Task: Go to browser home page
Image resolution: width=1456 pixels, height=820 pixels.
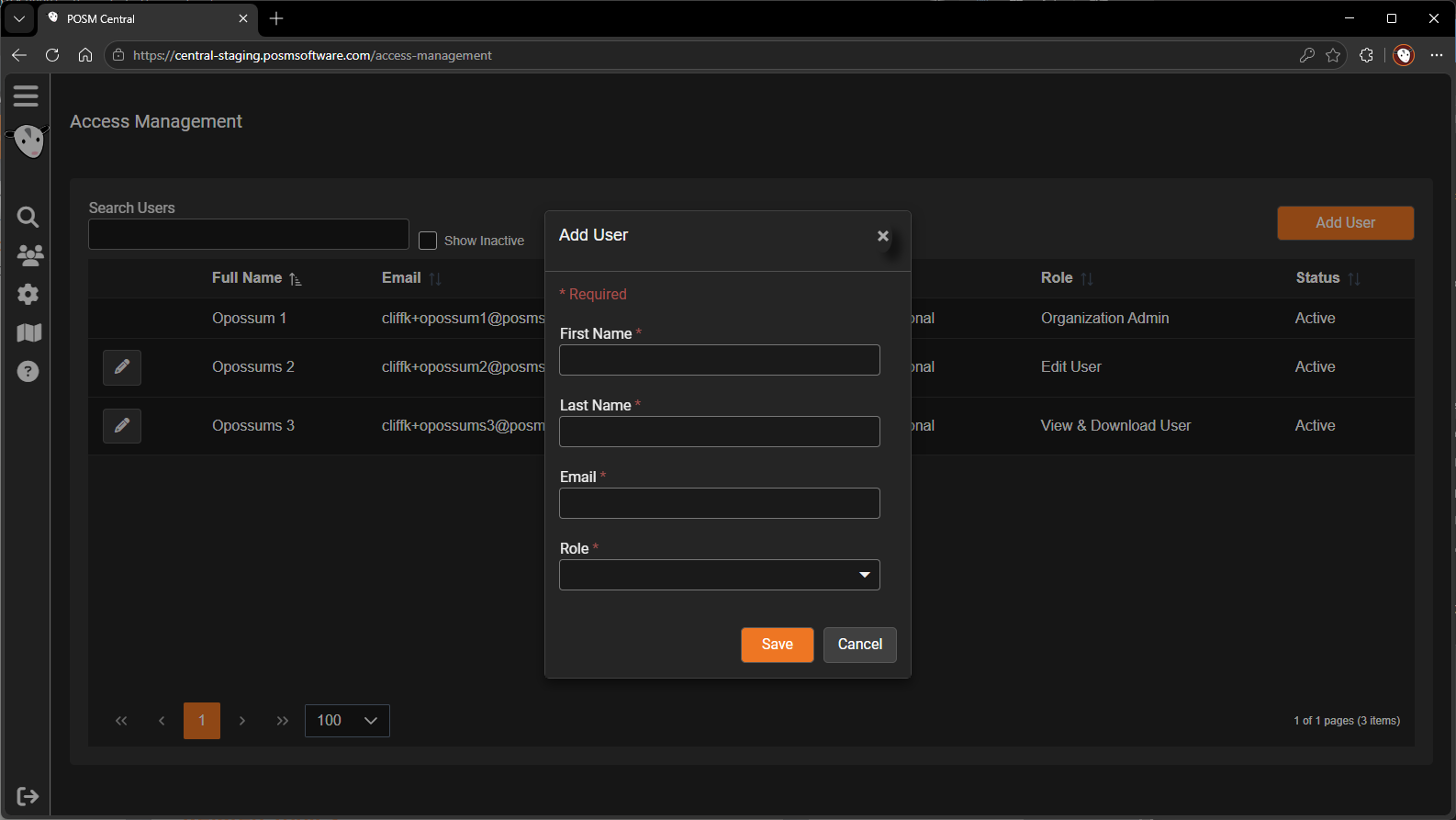Action: click(x=85, y=55)
